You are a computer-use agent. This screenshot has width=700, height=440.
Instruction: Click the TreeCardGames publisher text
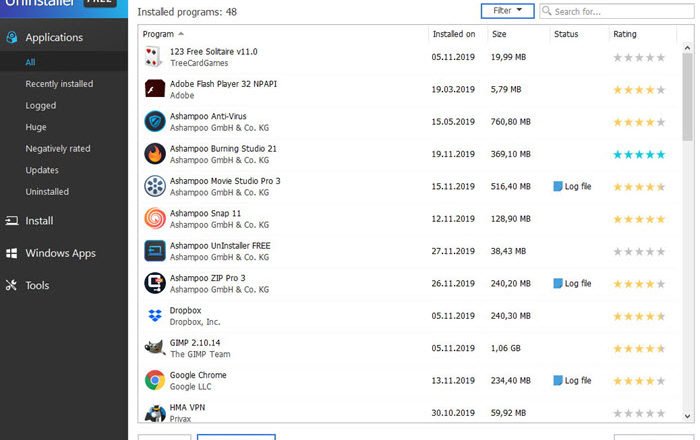coord(199,63)
